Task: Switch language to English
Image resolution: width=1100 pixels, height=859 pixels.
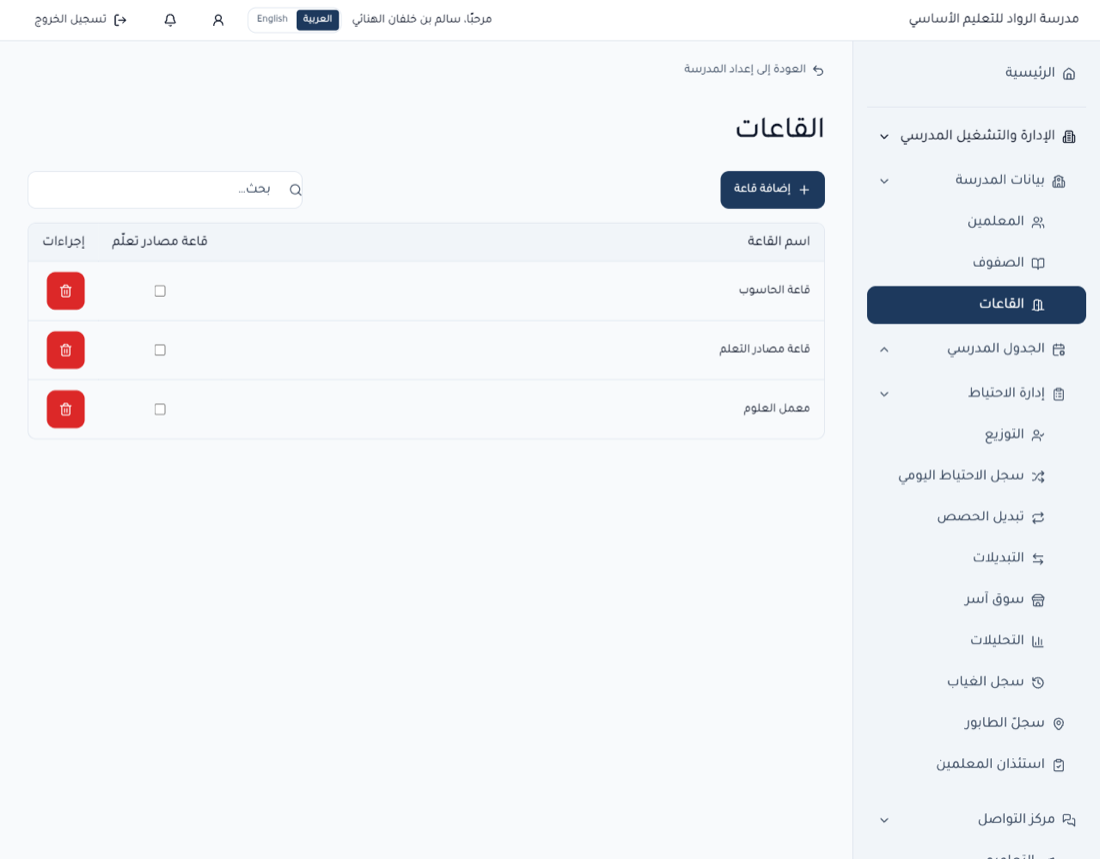Action: click(x=272, y=20)
